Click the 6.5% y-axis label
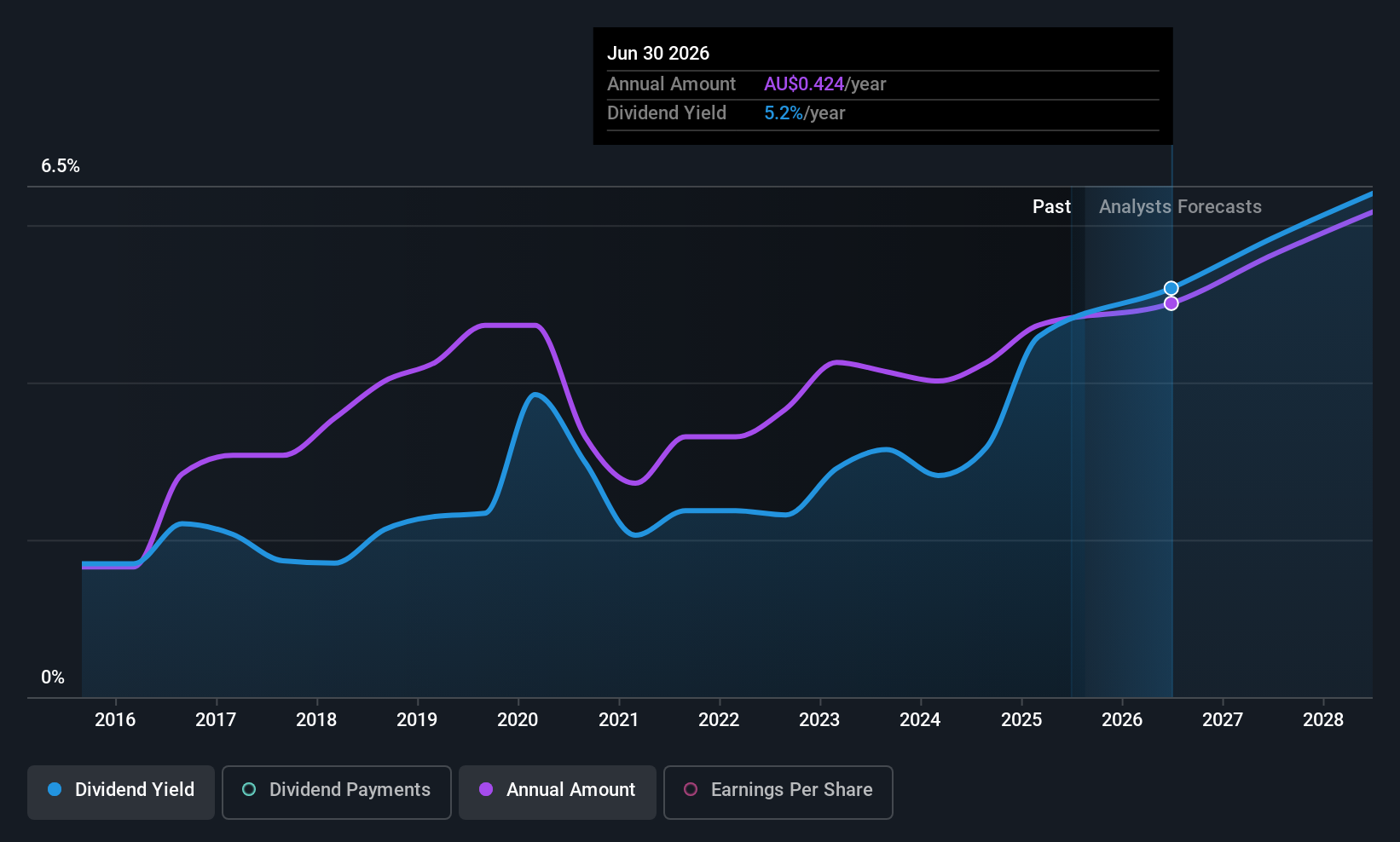The width and height of the screenshot is (1400, 842). coord(61,166)
